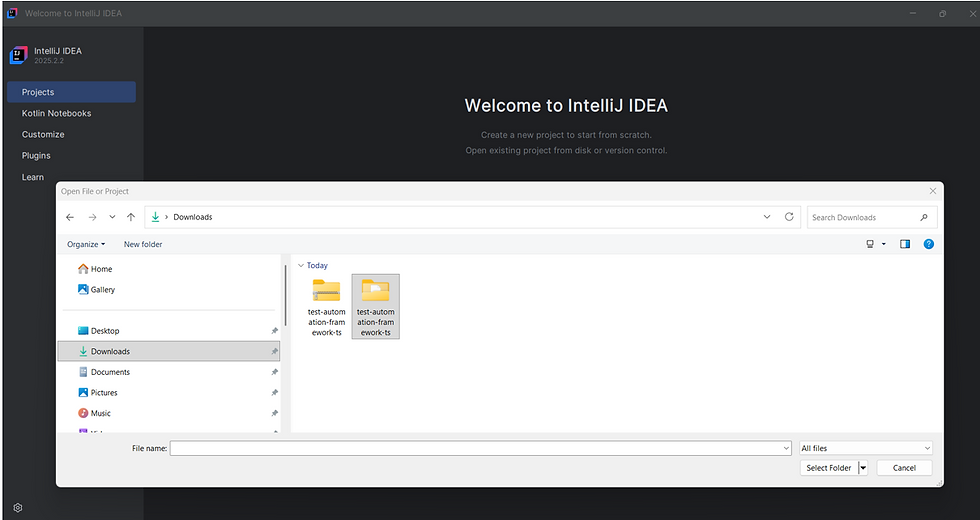Go forward with the right arrow
Screen dimensions: 980x520
click(x=92, y=217)
